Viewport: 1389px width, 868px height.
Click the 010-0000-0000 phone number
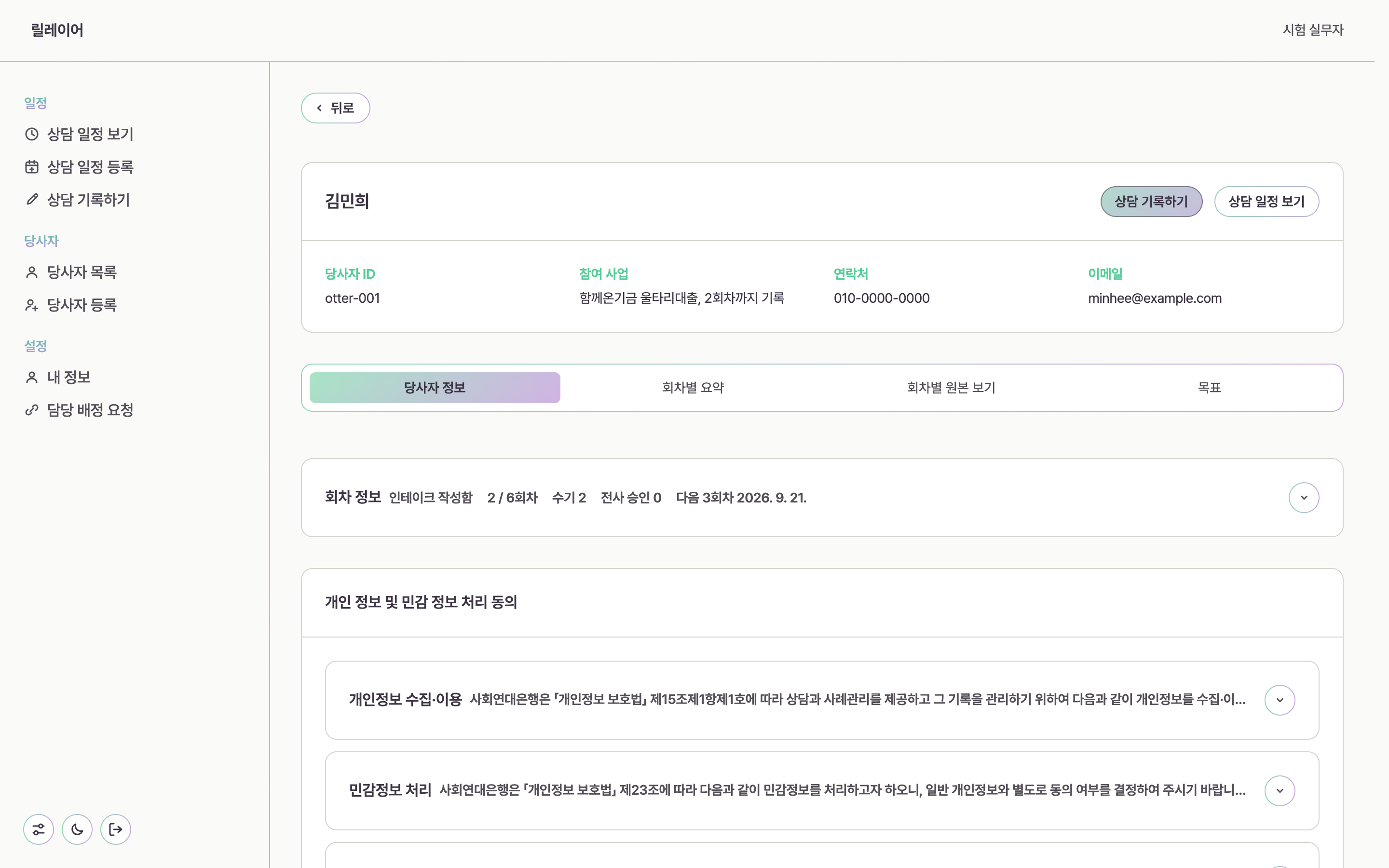tap(882, 298)
